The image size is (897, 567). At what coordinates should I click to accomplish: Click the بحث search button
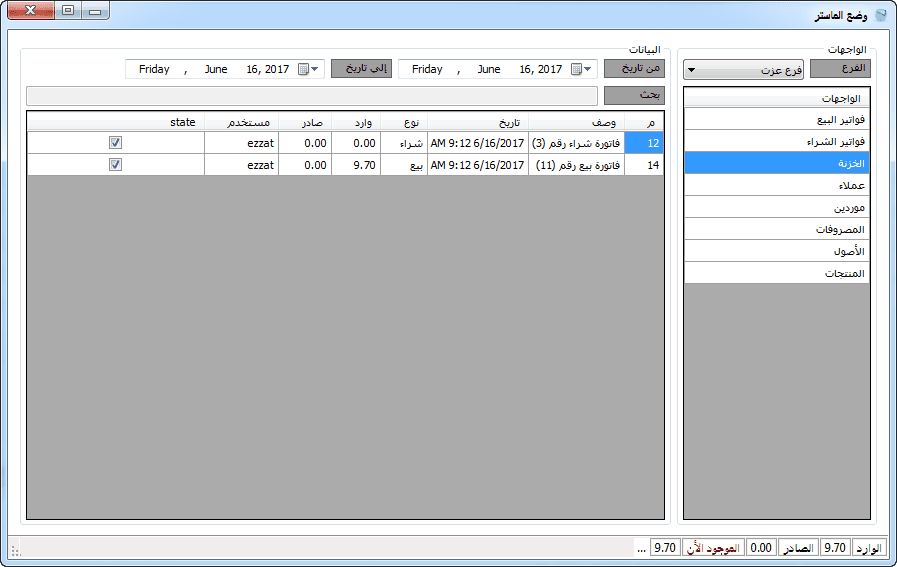(634, 96)
